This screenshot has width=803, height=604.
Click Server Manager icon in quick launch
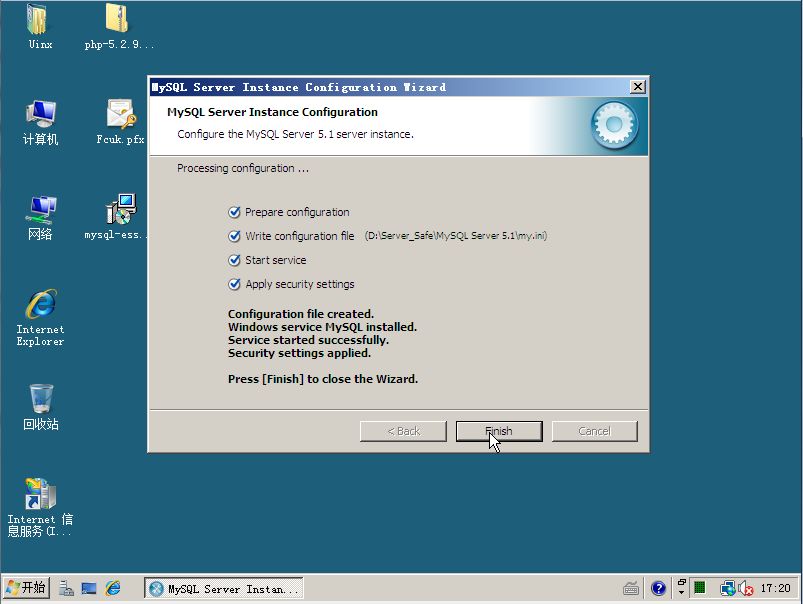66,588
